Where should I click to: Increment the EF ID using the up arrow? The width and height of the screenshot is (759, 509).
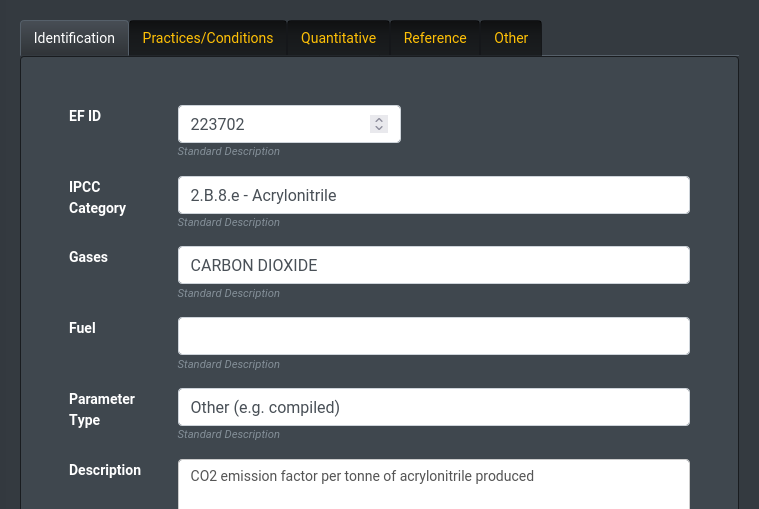(379, 120)
